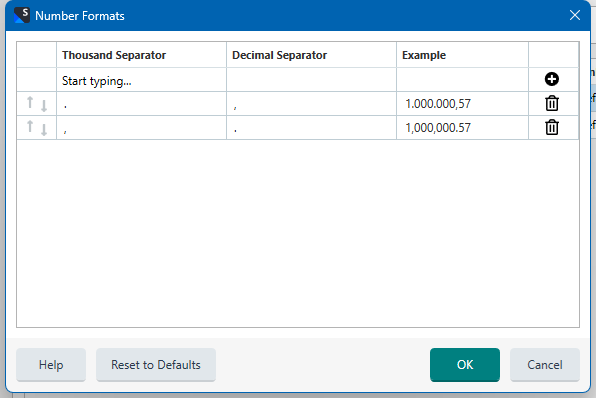Viewport: 596px width, 398px height.
Task: Select the Example column header
Action: click(x=462, y=55)
